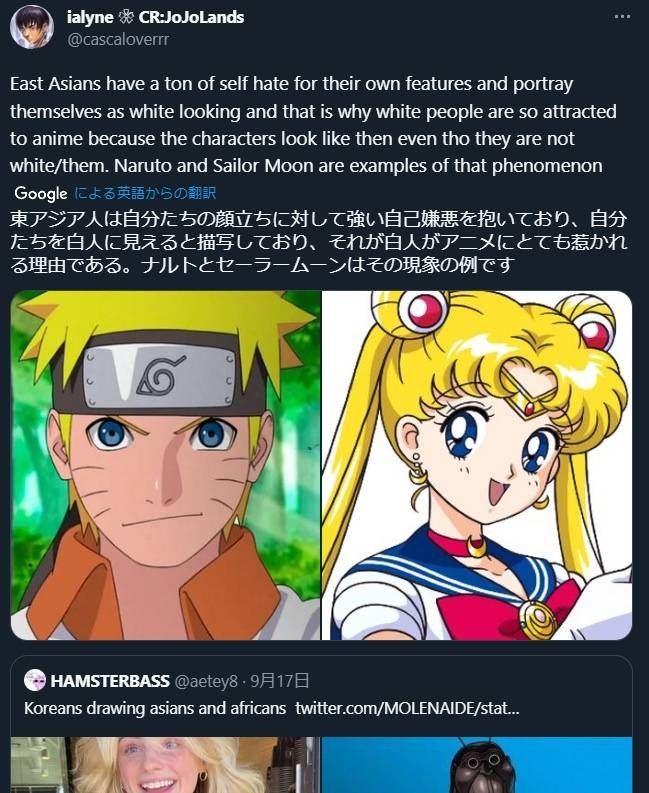Image resolution: width=649 pixels, height=793 pixels.
Task: Open the three-dot more options menu
Action: (622, 17)
